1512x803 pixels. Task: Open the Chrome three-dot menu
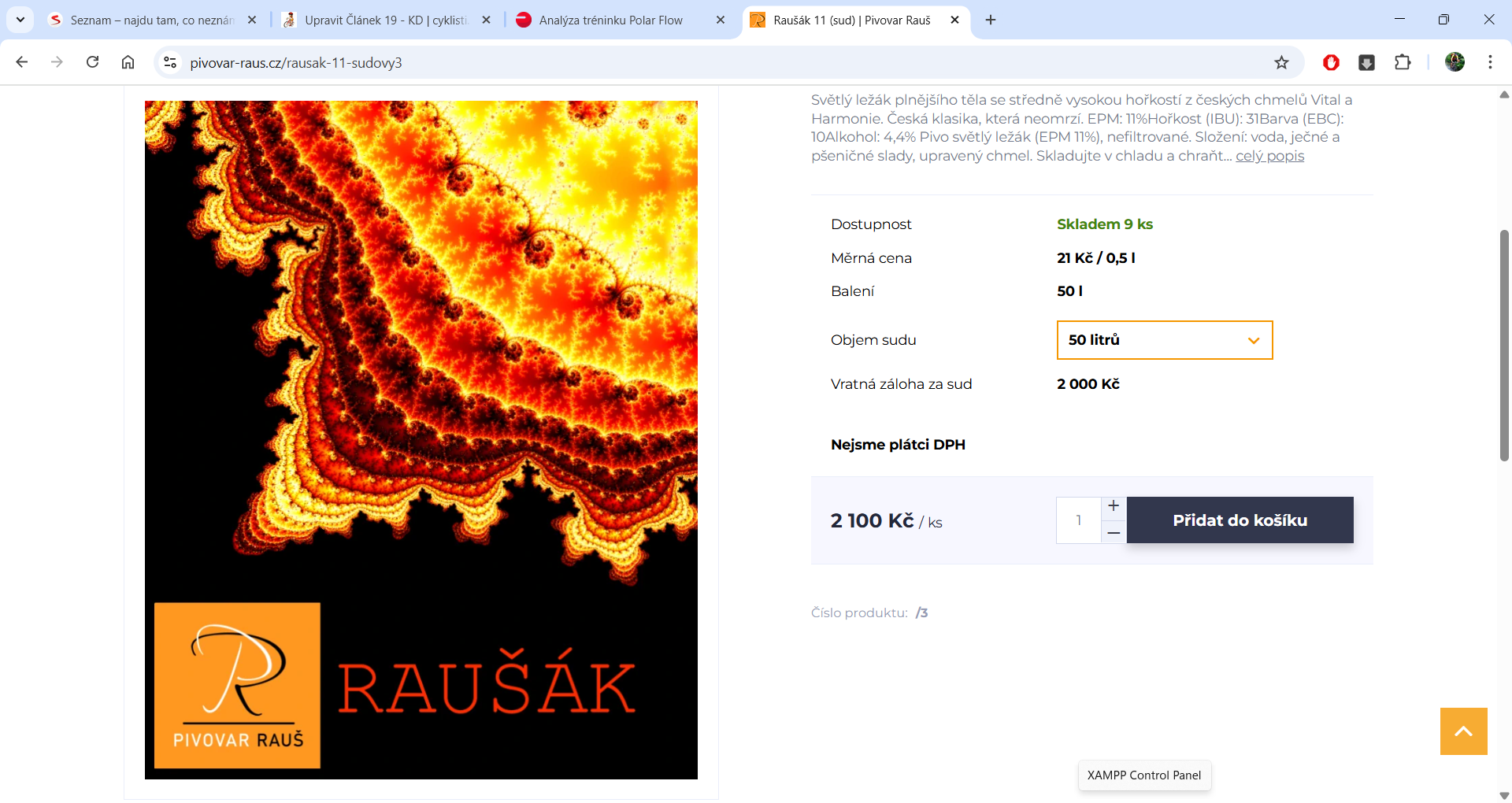1490,62
